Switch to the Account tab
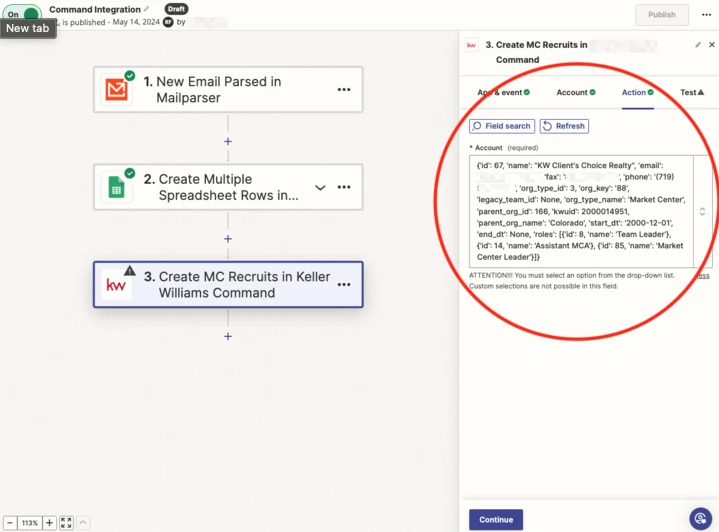Image resolution: width=719 pixels, height=532 pixels. coord(576,92)
